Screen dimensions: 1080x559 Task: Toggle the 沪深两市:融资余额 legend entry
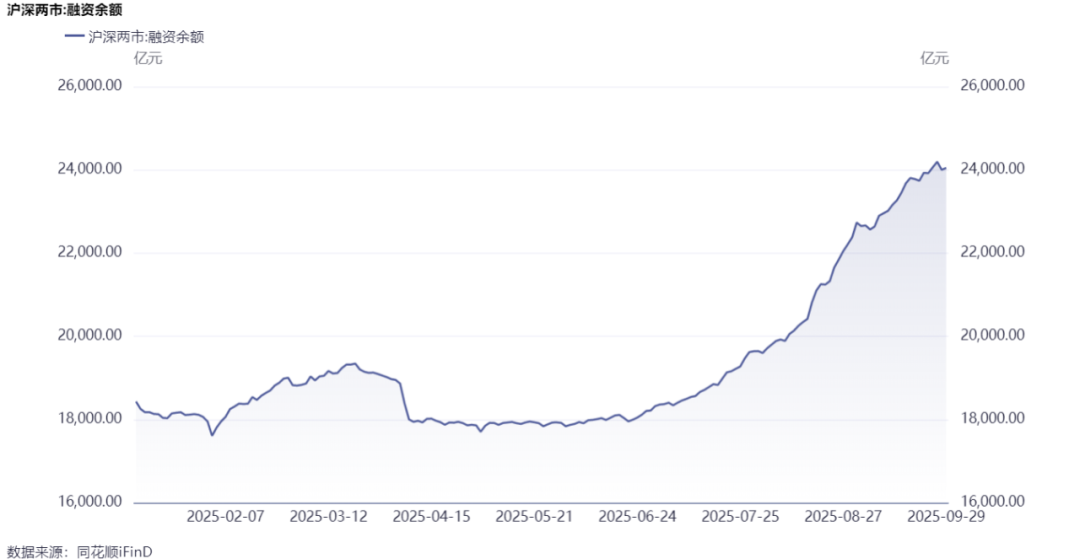coord(134,37)
